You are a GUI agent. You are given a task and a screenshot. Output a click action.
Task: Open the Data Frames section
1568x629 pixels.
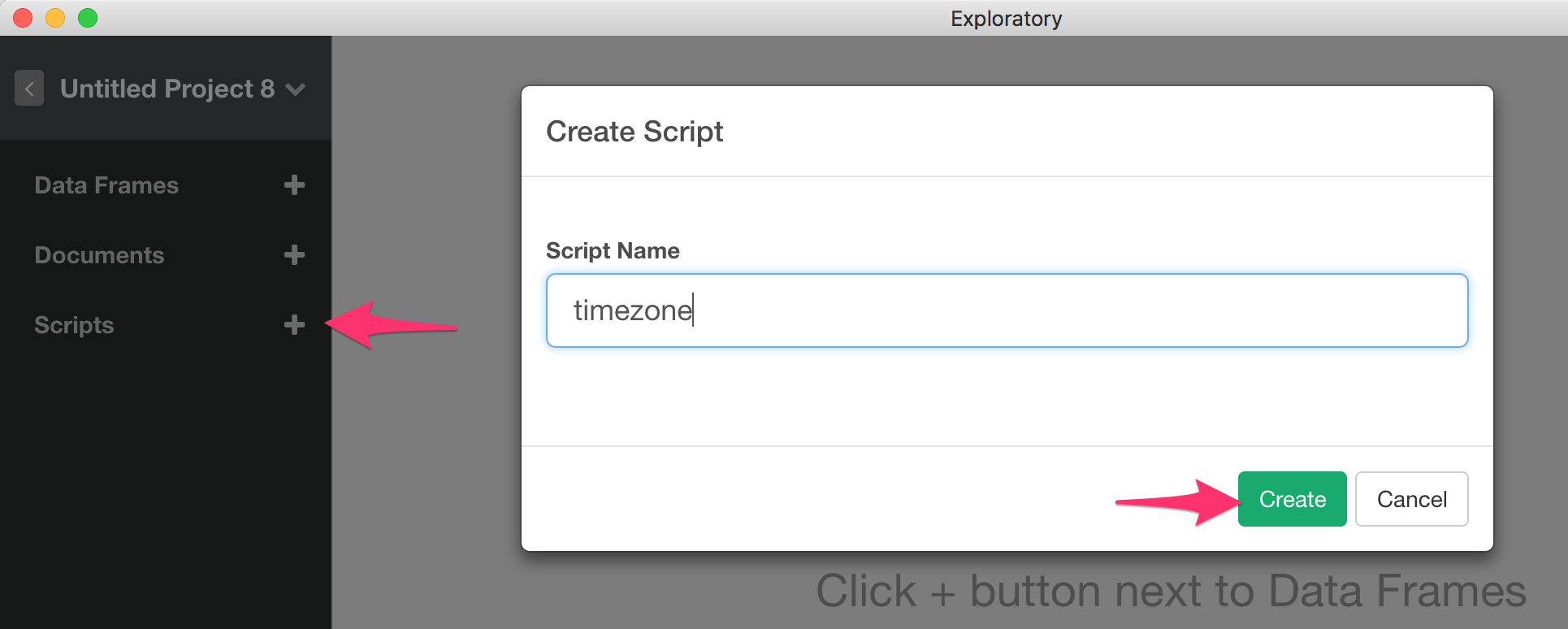(106, 185)
